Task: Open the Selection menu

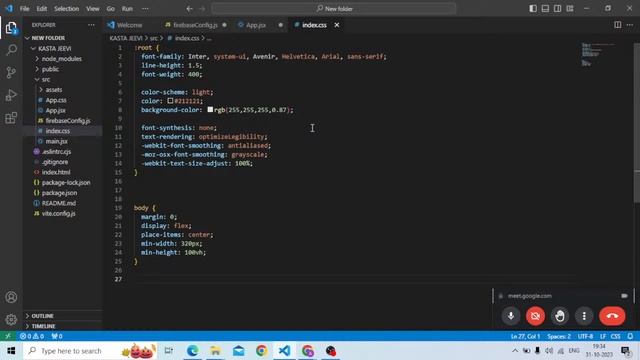Action: point(67,9)
